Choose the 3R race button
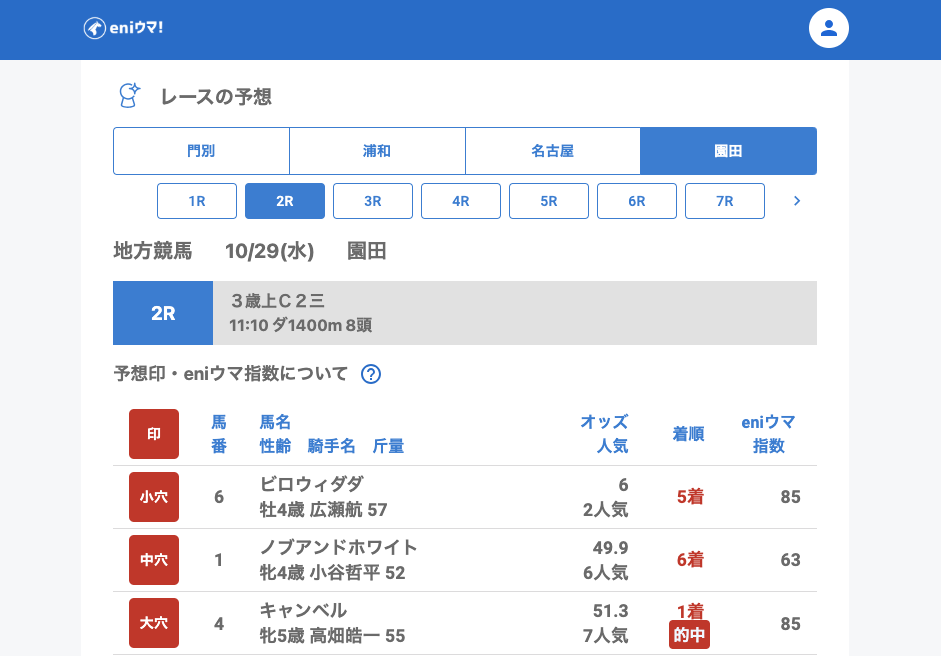This screenshot has width=941, height=656. (x=373, y=201)
